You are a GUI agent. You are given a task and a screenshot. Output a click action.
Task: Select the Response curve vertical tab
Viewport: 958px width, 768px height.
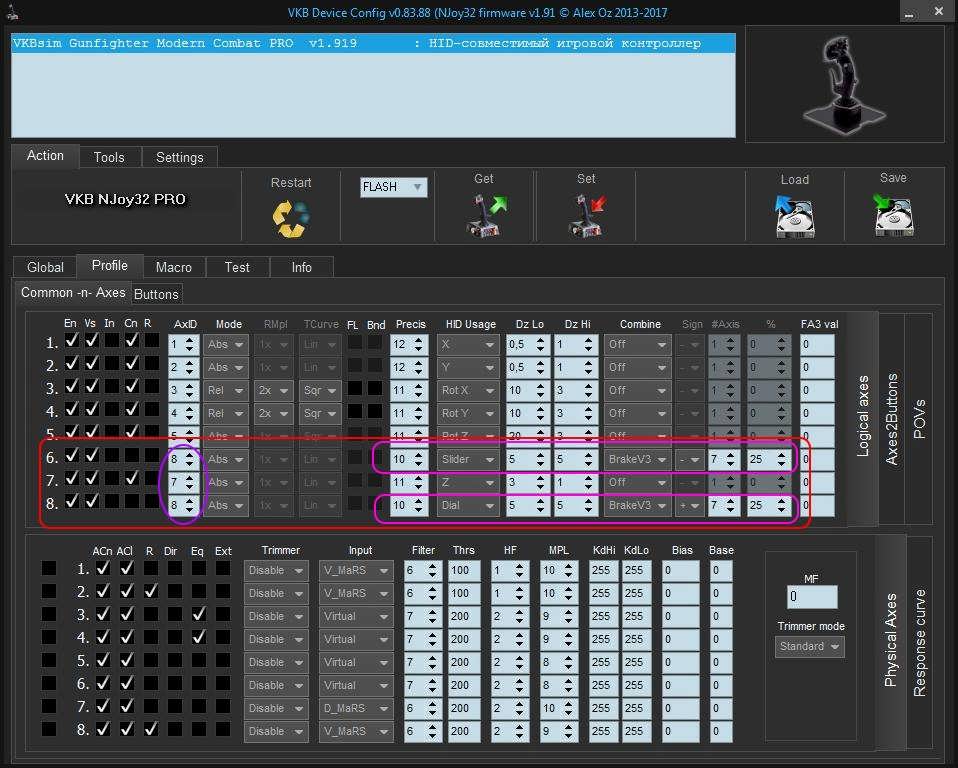(920, 643)
